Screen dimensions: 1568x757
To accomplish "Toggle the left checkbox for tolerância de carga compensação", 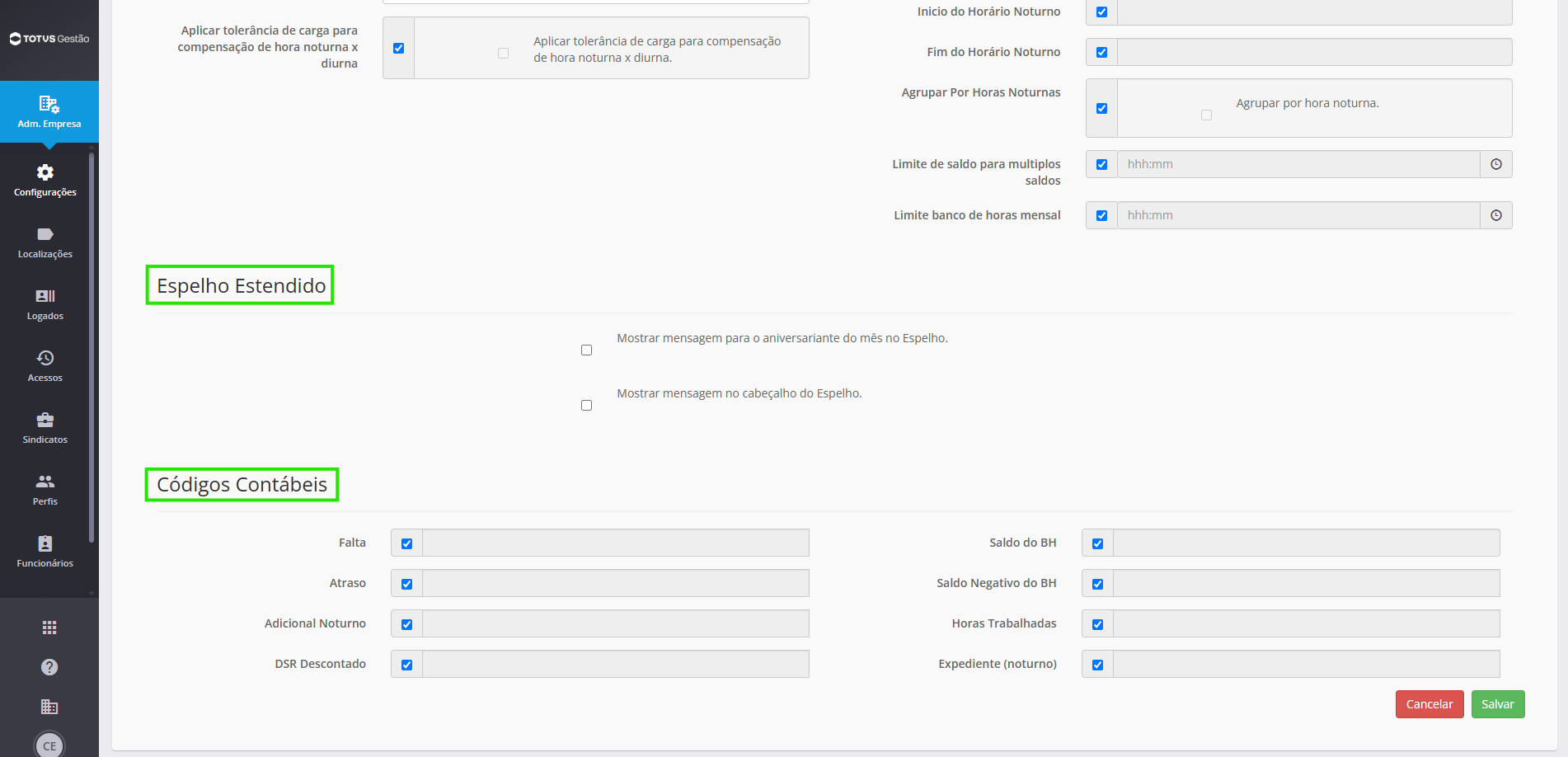I will 398,48.
